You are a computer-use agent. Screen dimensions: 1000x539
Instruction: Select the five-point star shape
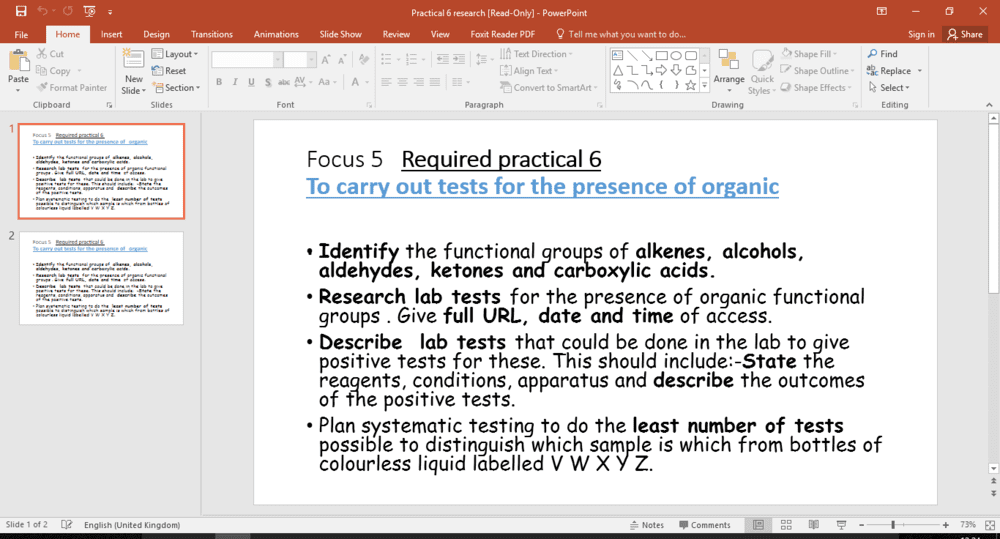[691, 85]
